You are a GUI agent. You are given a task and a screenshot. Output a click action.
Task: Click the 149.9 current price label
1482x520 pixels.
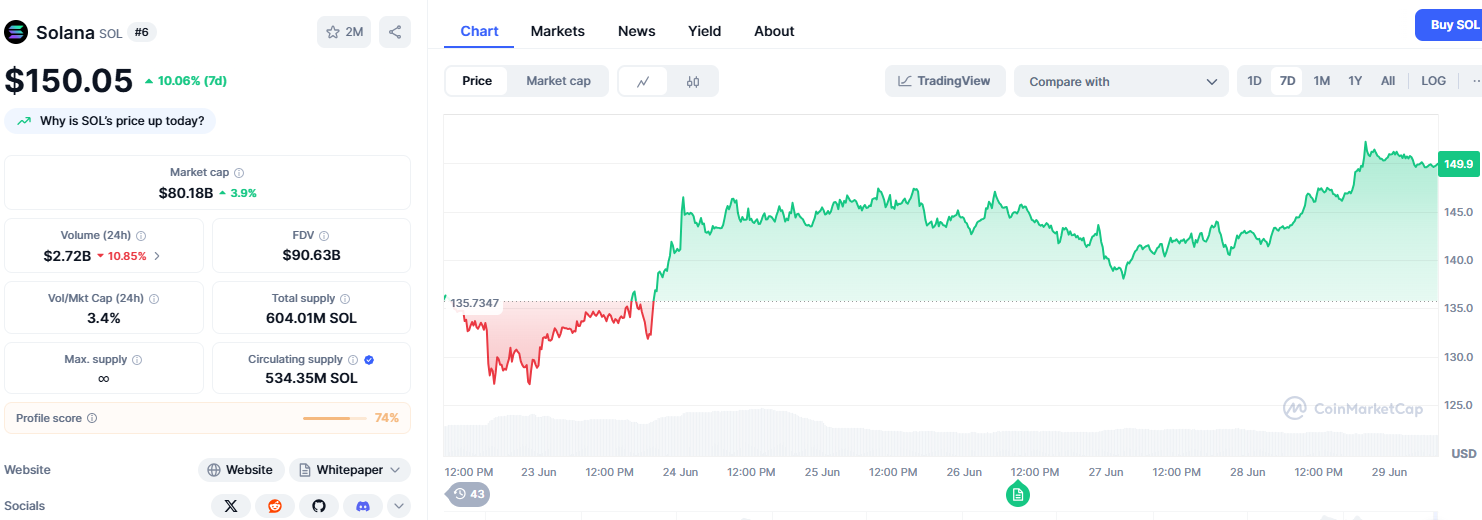1459,163
